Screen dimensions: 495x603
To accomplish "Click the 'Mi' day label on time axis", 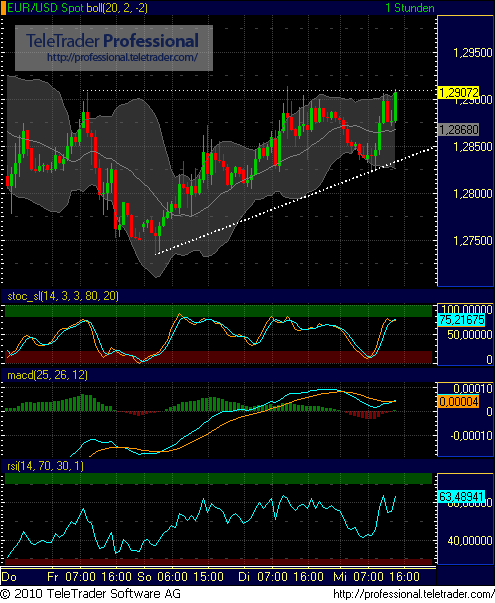I will 340,577.
